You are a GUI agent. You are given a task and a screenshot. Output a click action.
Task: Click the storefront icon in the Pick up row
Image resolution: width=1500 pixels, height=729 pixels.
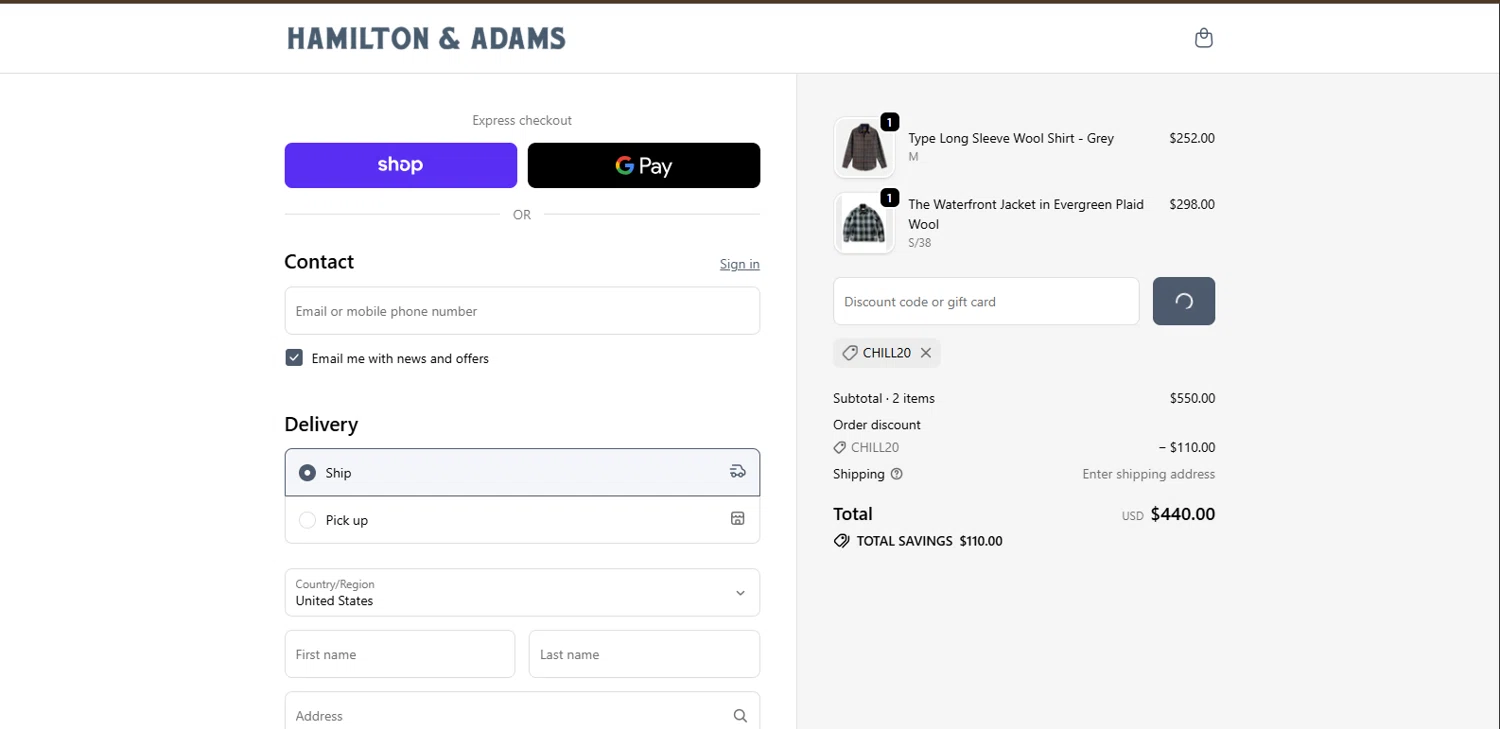(738, 519)
